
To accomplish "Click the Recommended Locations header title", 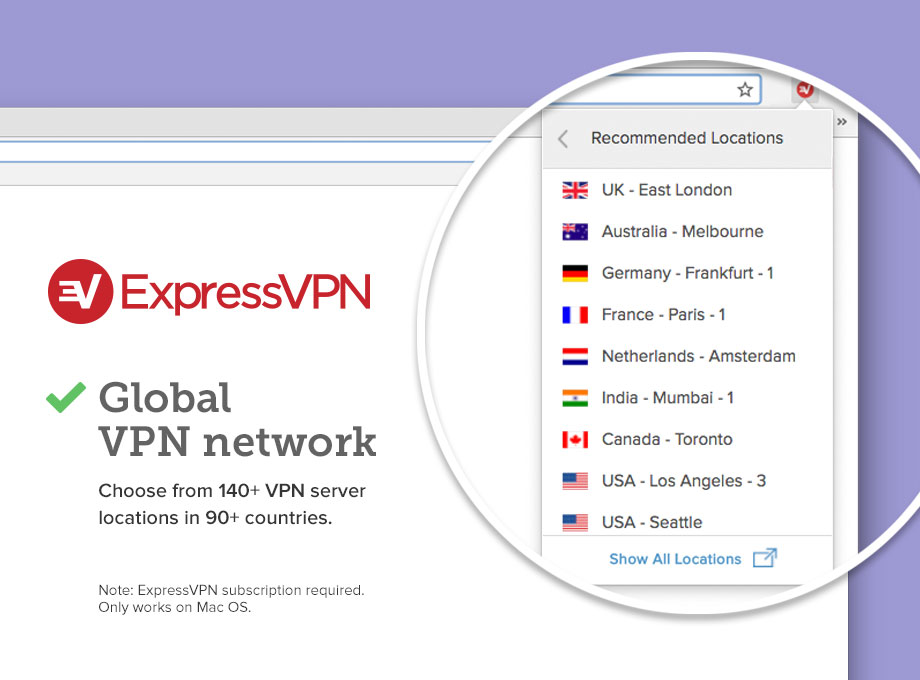I will click(x=687, y=138).
